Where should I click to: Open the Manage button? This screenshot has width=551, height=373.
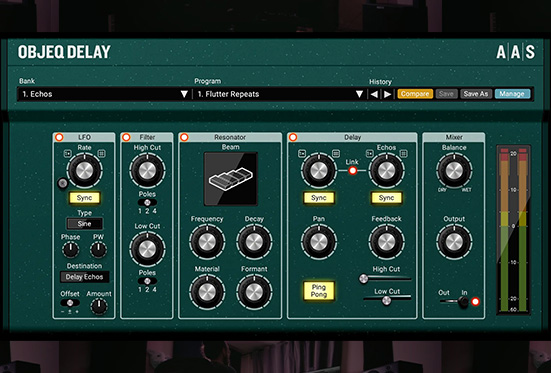pyautogui.click(x=512, y=94)
